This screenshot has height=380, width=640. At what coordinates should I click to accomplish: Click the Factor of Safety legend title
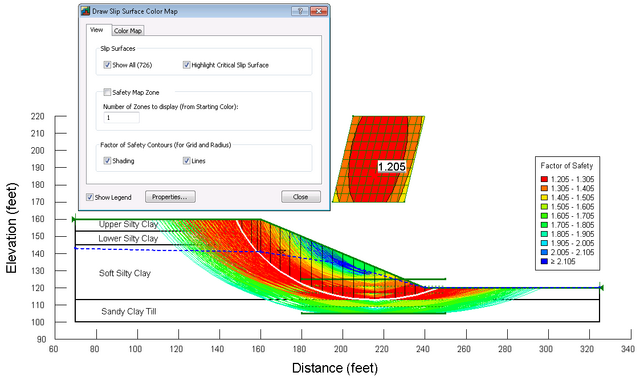tap(567, 166)
